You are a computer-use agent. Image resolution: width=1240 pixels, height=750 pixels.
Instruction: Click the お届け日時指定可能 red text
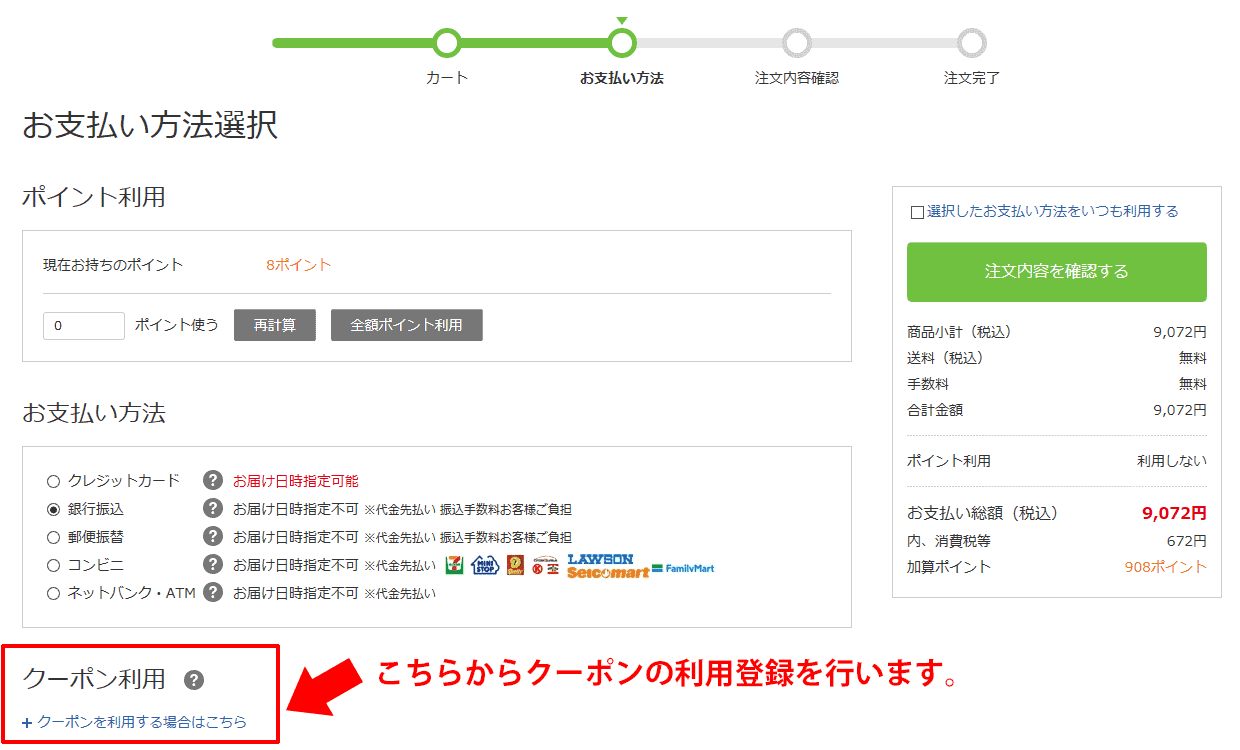point(296,481)
